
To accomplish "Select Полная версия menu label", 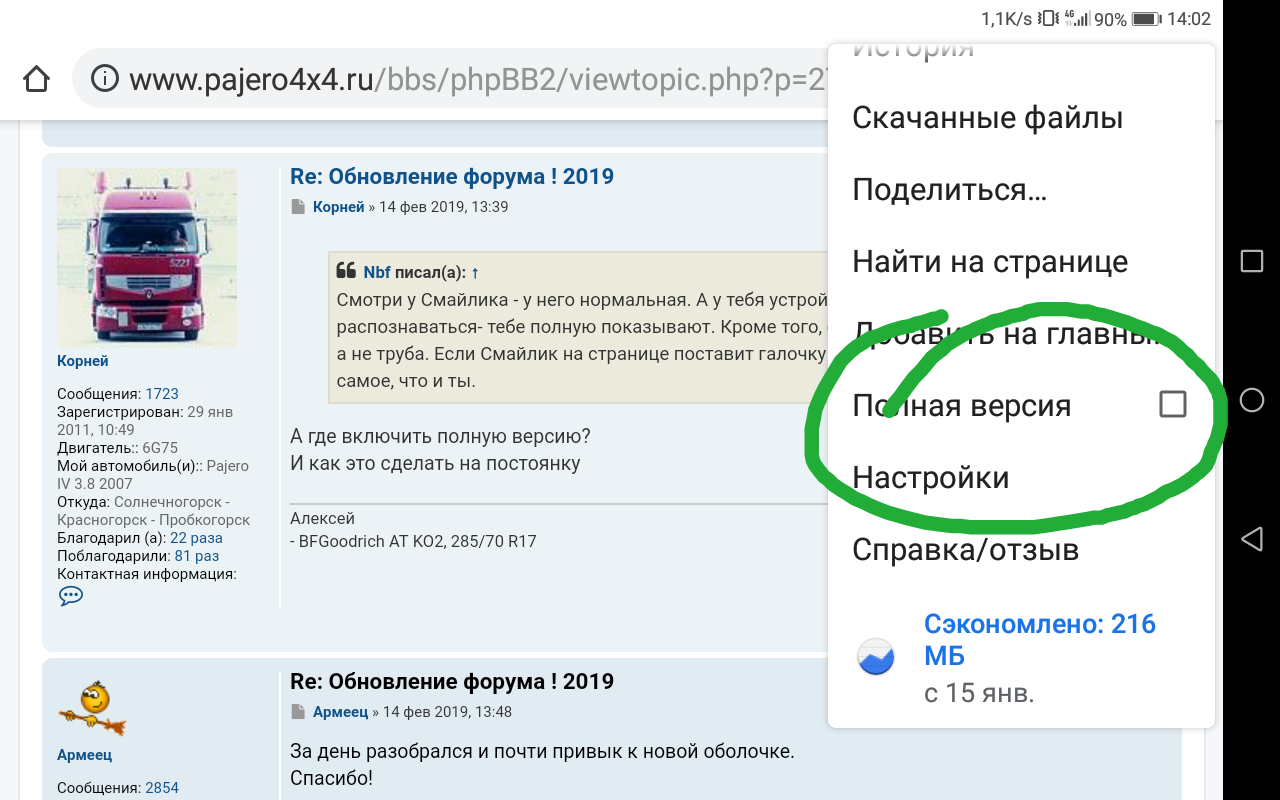I will click(961, 406).
